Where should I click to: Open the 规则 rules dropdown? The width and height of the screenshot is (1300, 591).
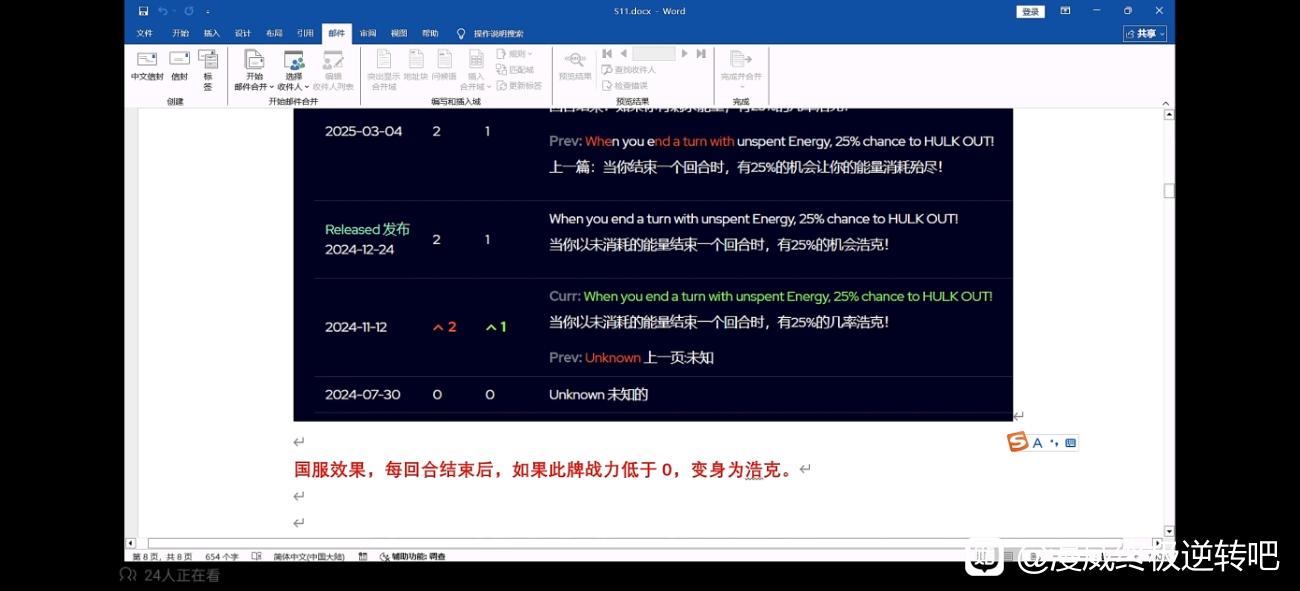515,54
